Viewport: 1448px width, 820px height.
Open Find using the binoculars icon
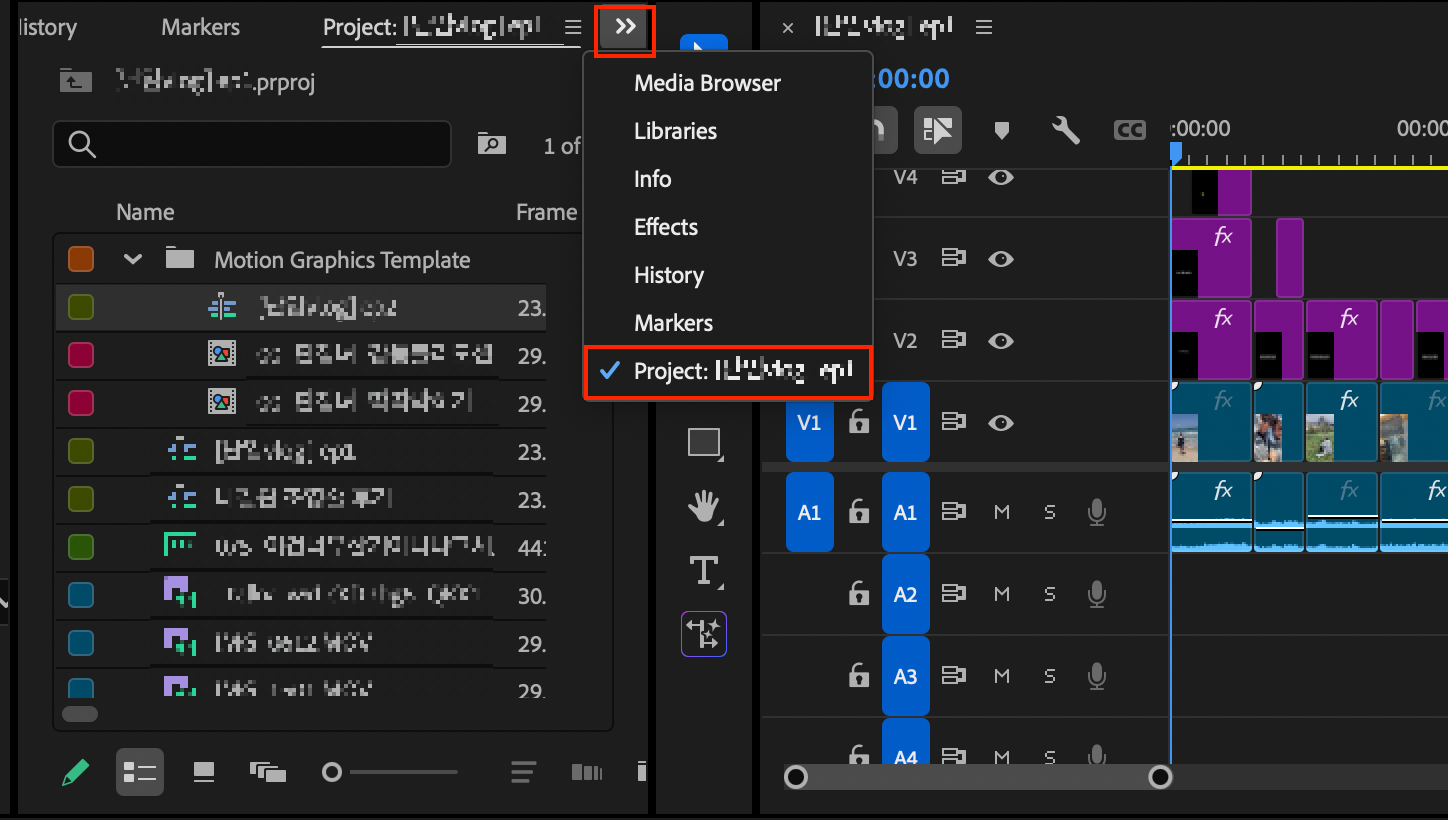click(491, 143)
